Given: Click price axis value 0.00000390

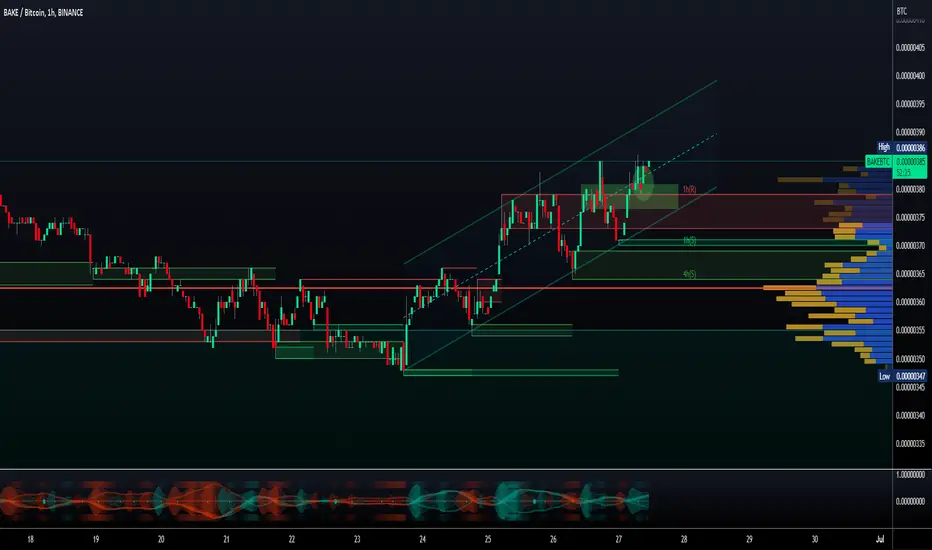Looking at the screenshot, I should [910, 133].
